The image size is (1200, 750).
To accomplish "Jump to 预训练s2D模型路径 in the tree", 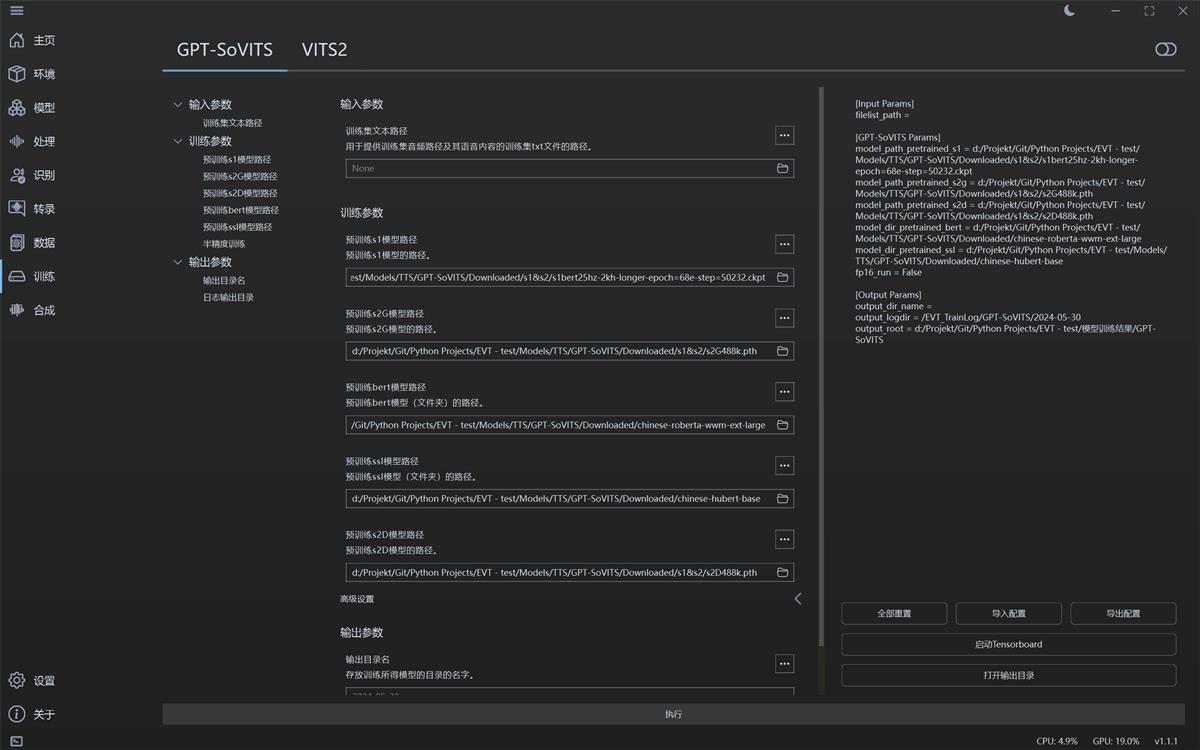I will 240,193.
